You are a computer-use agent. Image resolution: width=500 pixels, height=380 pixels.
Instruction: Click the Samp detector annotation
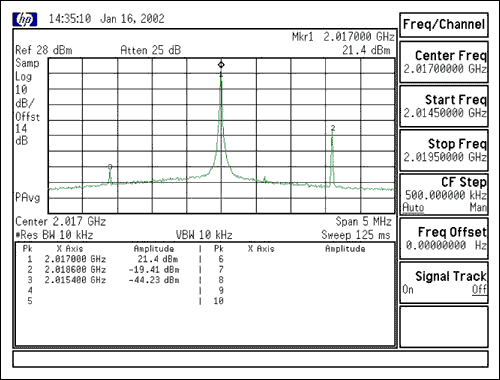(x=27, y=63)
